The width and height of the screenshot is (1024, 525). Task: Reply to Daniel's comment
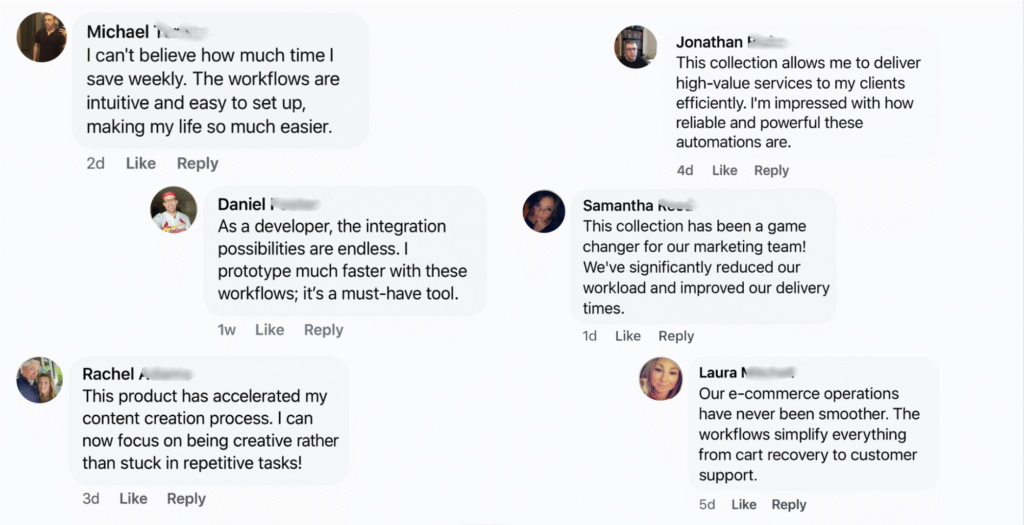pos(323,329)
